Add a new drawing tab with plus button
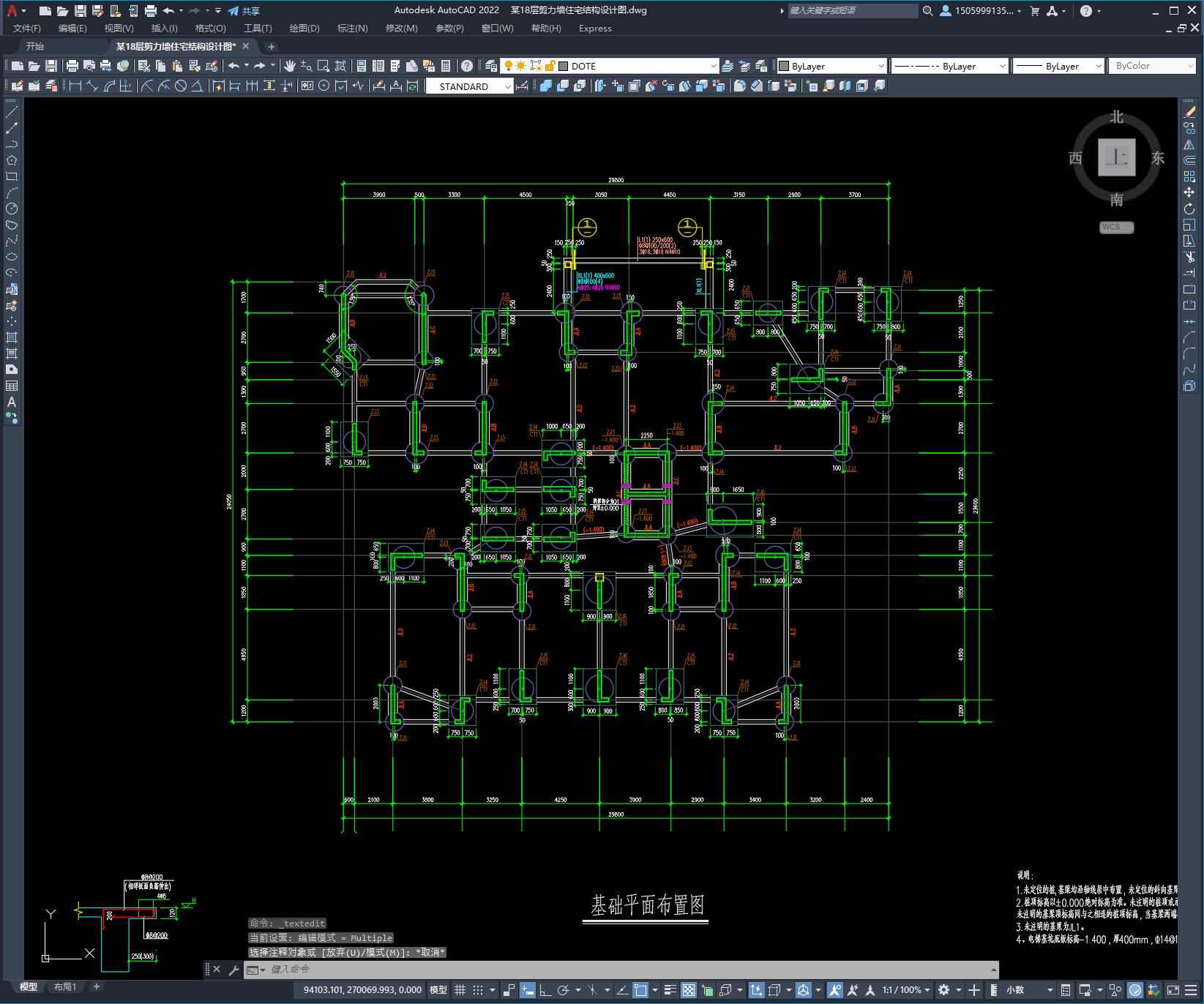Image resolution: width=1204 pixels, height=1004 pixels. pos(271,46)
